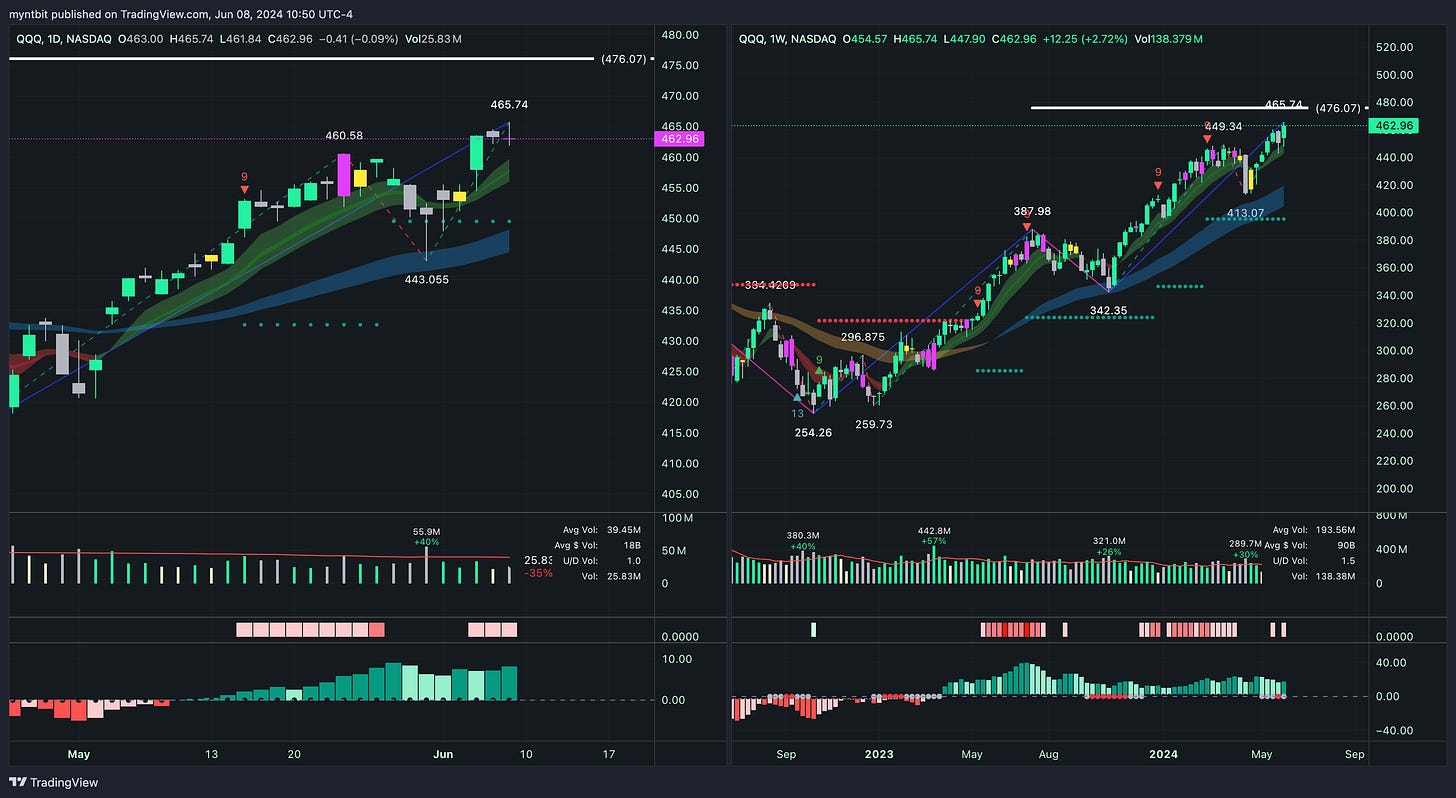Screen dimensions: 1456x798
Task: Click the myntbit published on TradingView.com caption
Action: [182, 13]
